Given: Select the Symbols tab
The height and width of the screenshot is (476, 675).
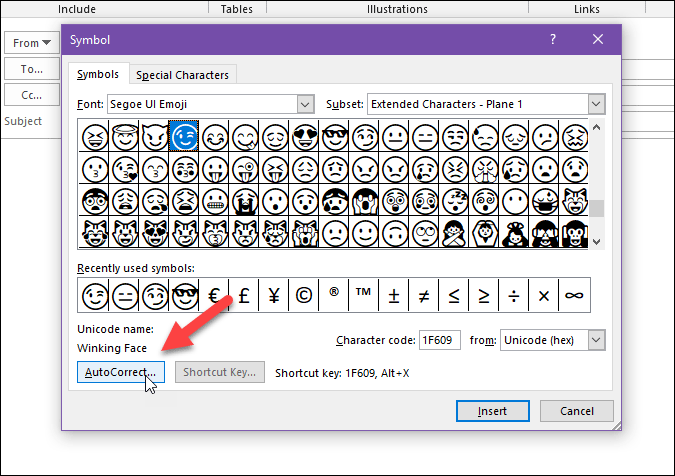Looking at the screenshot, I should pos(99,75).
